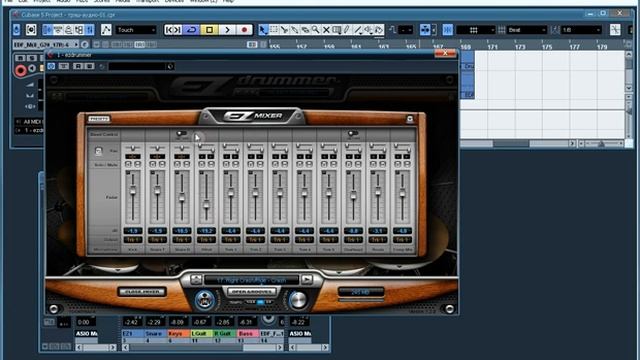Screen dimensions: 640x360
Task: Toggle the Overhead bleed switch
Action: pos(353,134)
